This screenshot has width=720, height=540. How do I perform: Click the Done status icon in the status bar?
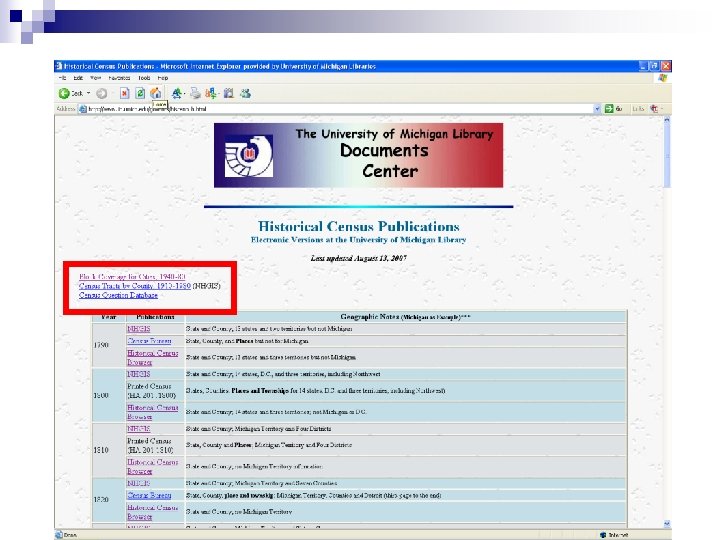pyautogui.click(x=59, y=535)
